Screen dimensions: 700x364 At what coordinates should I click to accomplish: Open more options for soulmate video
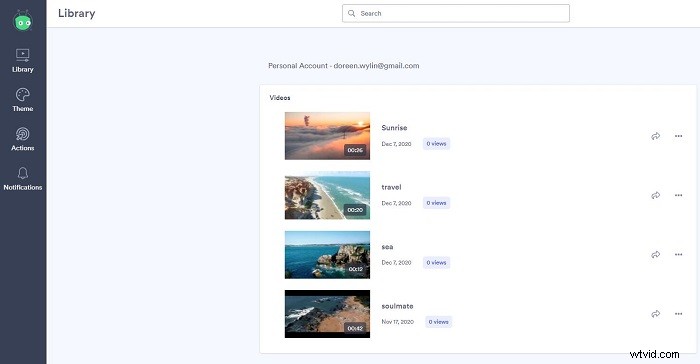[x=679, y=314]
